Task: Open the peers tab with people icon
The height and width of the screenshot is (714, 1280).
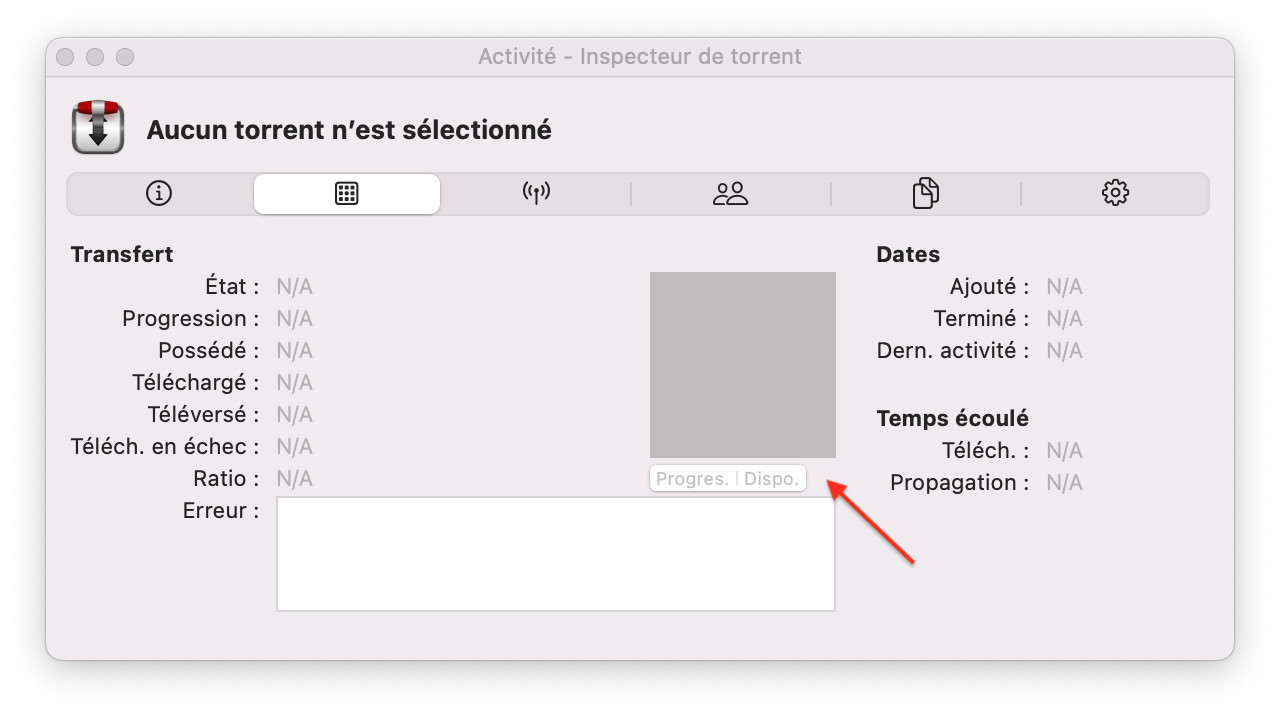Action: click(733, 193)
